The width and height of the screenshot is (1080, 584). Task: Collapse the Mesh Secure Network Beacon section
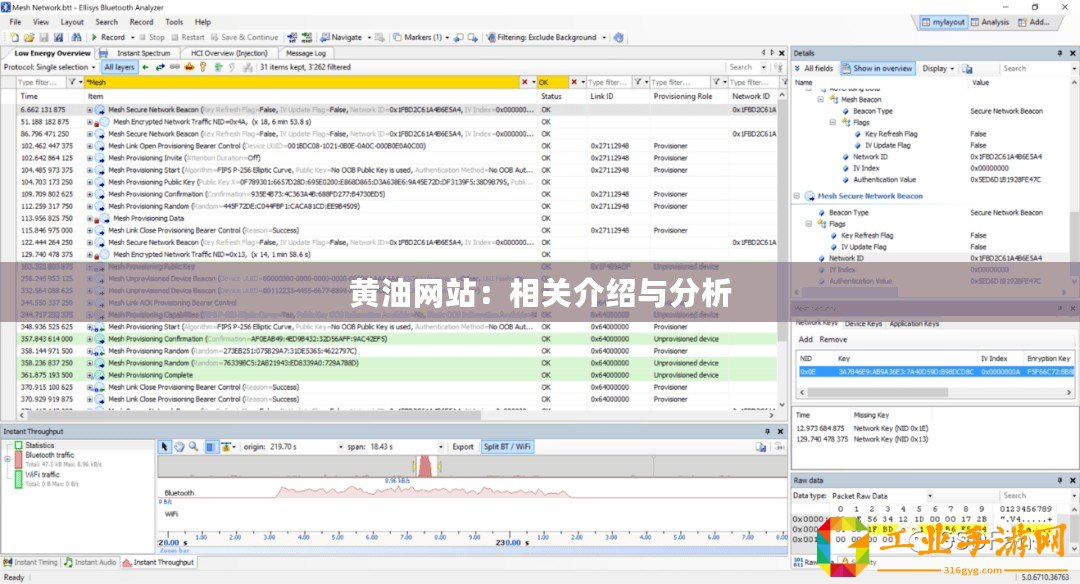pos(797,196)
